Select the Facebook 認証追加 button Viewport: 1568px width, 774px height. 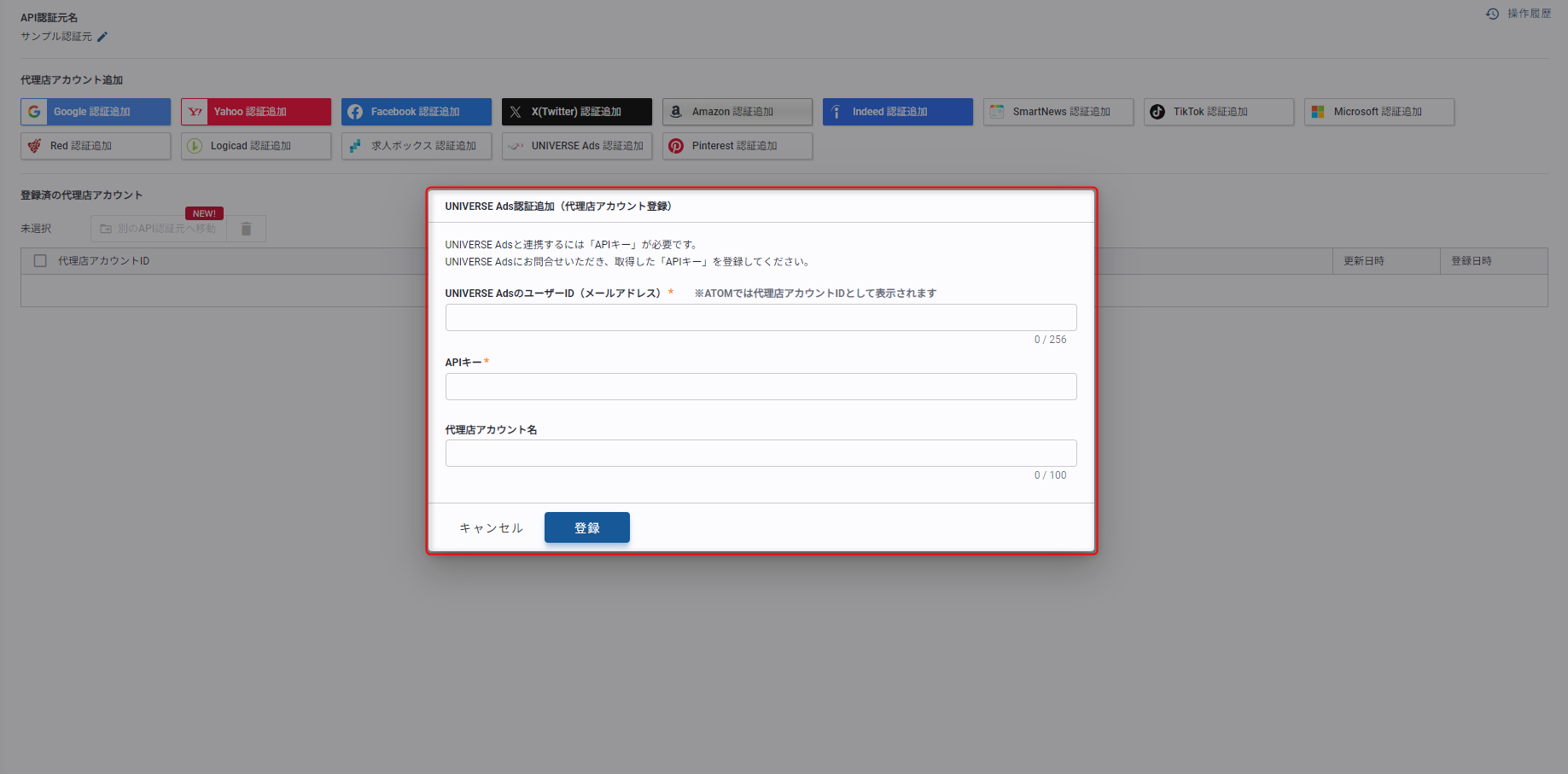tap(417, 112)
